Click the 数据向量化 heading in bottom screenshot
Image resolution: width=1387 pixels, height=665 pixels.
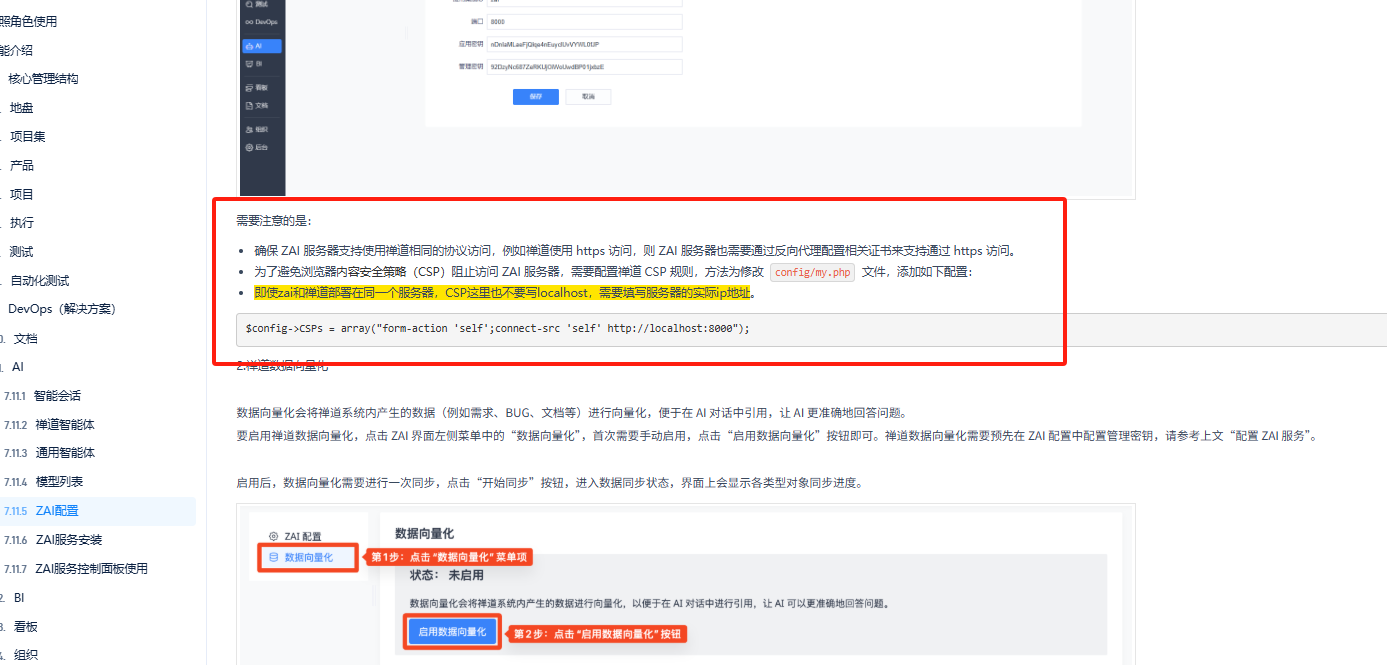point(425,534)
